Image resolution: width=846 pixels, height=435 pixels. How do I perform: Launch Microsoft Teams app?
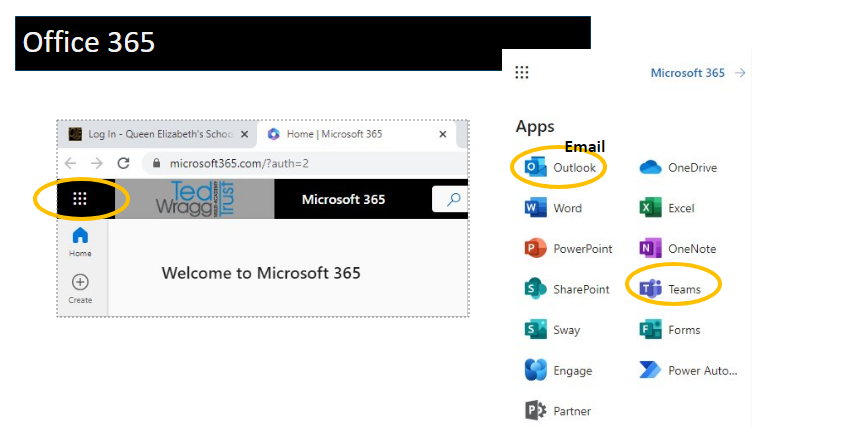coord(670,289)
